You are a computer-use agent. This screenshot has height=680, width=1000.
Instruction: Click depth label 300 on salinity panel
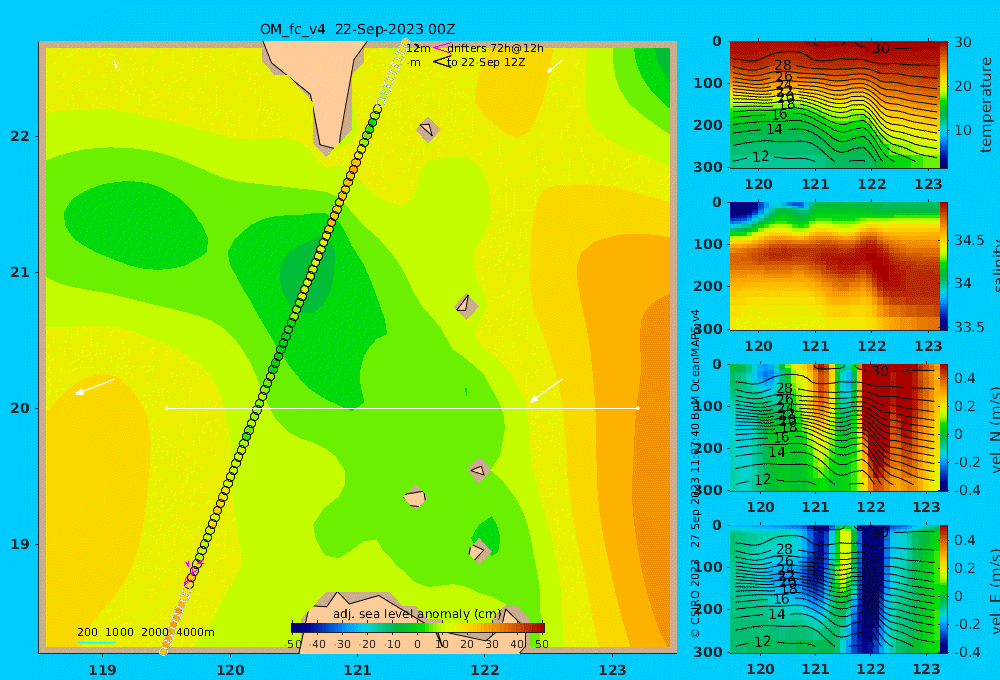point(708,329)
